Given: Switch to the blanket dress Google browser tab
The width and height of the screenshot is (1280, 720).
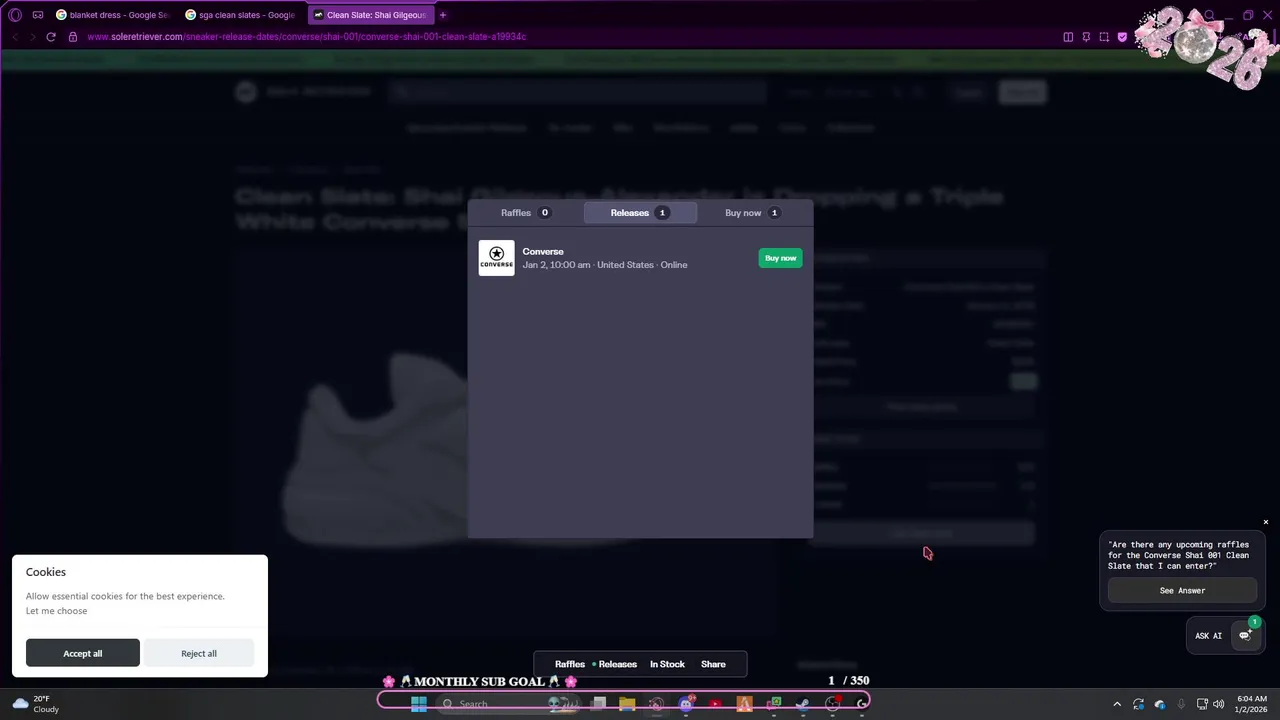Looking at the screenshot, I should (x=112, y=15).
